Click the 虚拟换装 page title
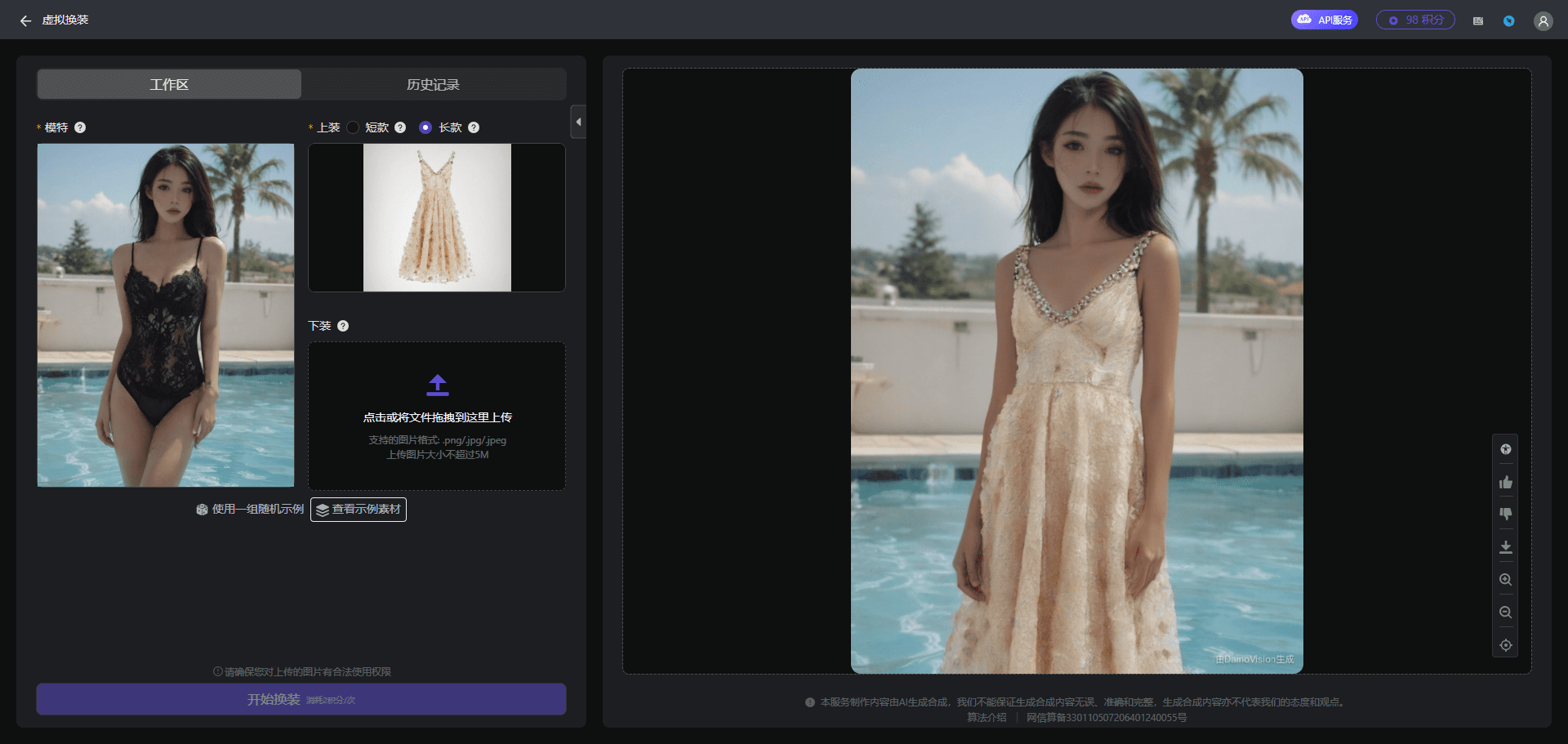 point(65,20)
